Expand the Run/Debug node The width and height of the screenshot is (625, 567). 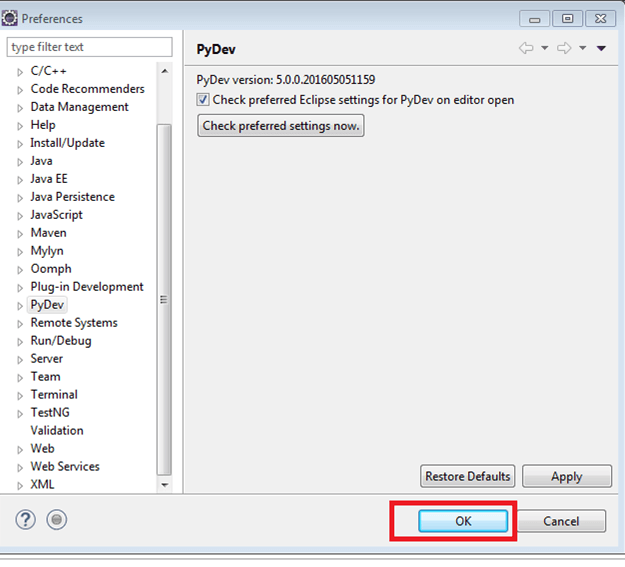point(20,342)
